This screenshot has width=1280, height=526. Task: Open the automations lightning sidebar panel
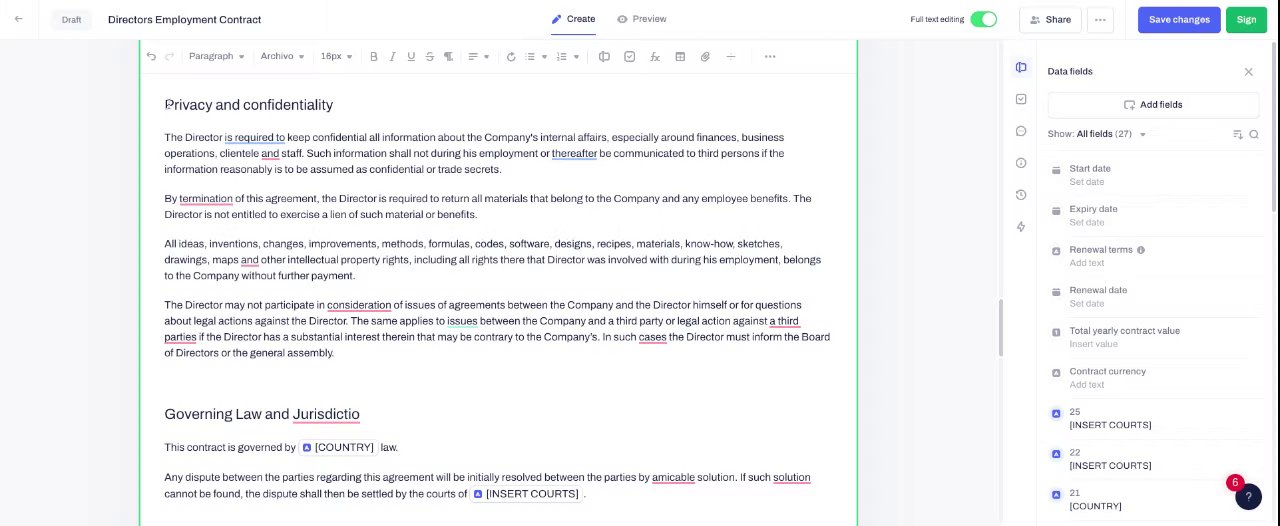(x=1021, y=227)
